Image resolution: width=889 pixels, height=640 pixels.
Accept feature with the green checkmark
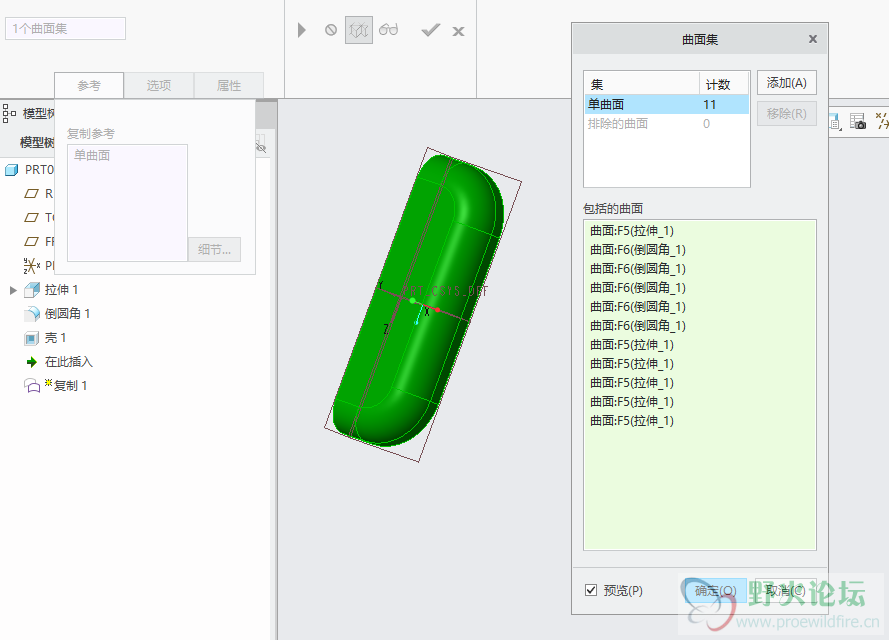[x=431, y=30]
